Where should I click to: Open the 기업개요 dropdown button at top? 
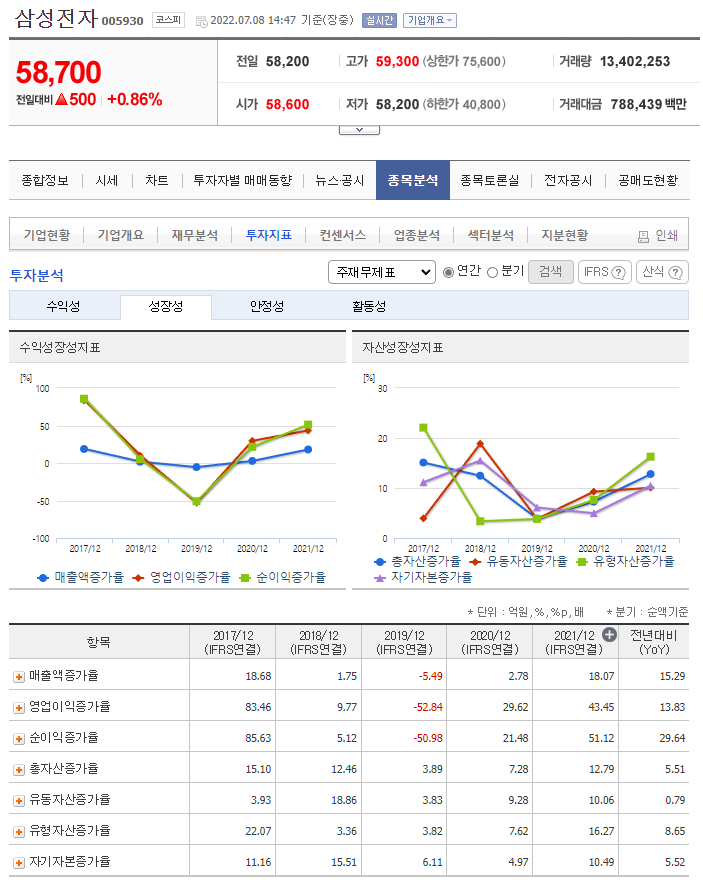pos(430,20)
